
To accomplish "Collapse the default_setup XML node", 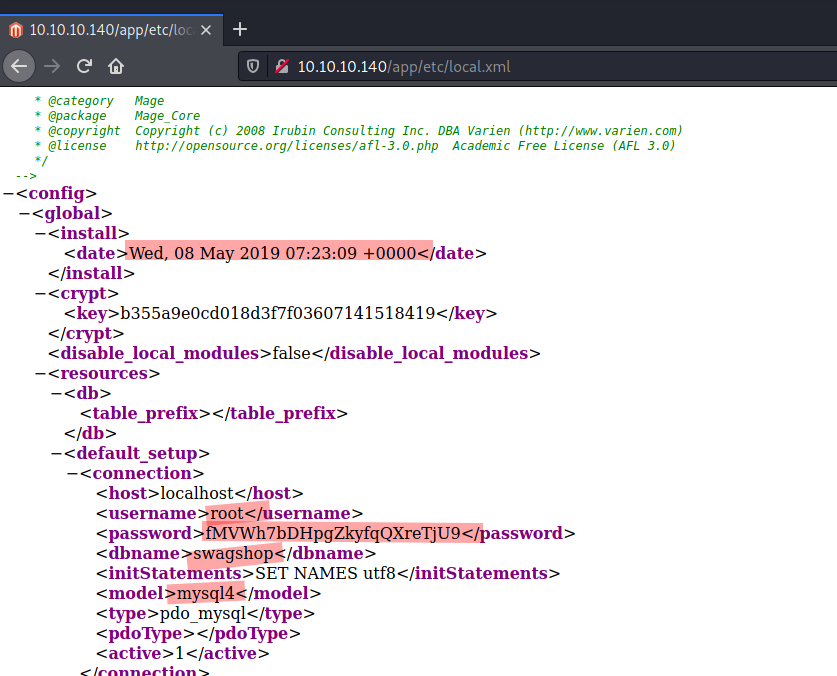I will pyautogui.click(x=57, y=454).
